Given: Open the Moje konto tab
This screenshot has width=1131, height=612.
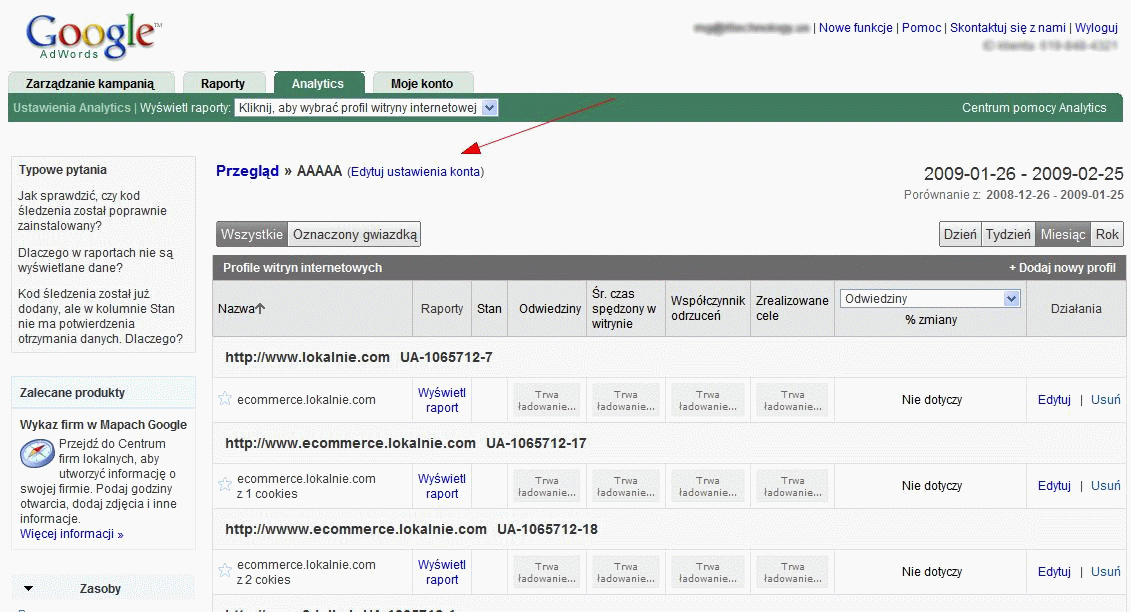Looking at the screenshot, I should click(x=422, y=84).
